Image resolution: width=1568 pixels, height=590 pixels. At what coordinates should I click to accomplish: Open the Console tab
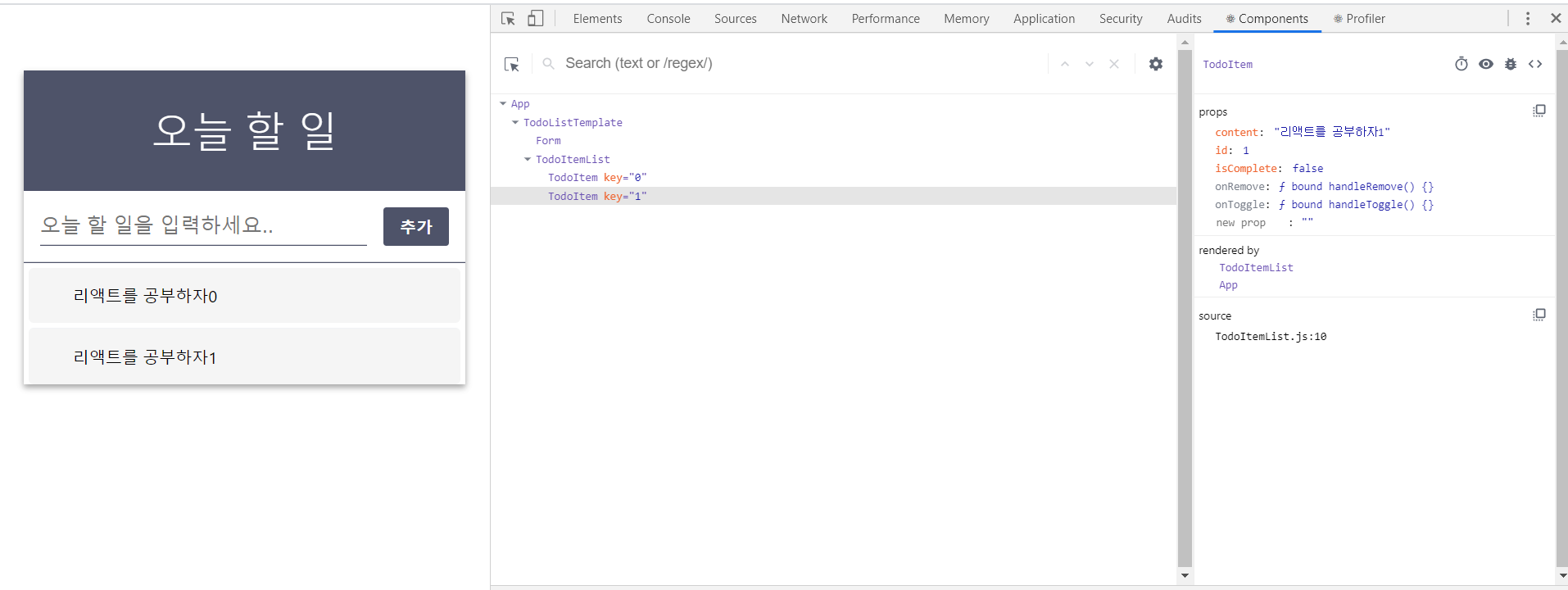[668, 19]
